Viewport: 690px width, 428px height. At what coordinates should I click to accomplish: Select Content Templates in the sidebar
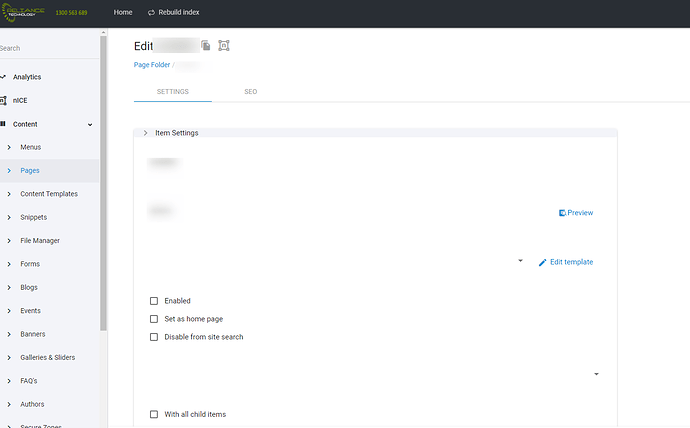pos(49,194)
